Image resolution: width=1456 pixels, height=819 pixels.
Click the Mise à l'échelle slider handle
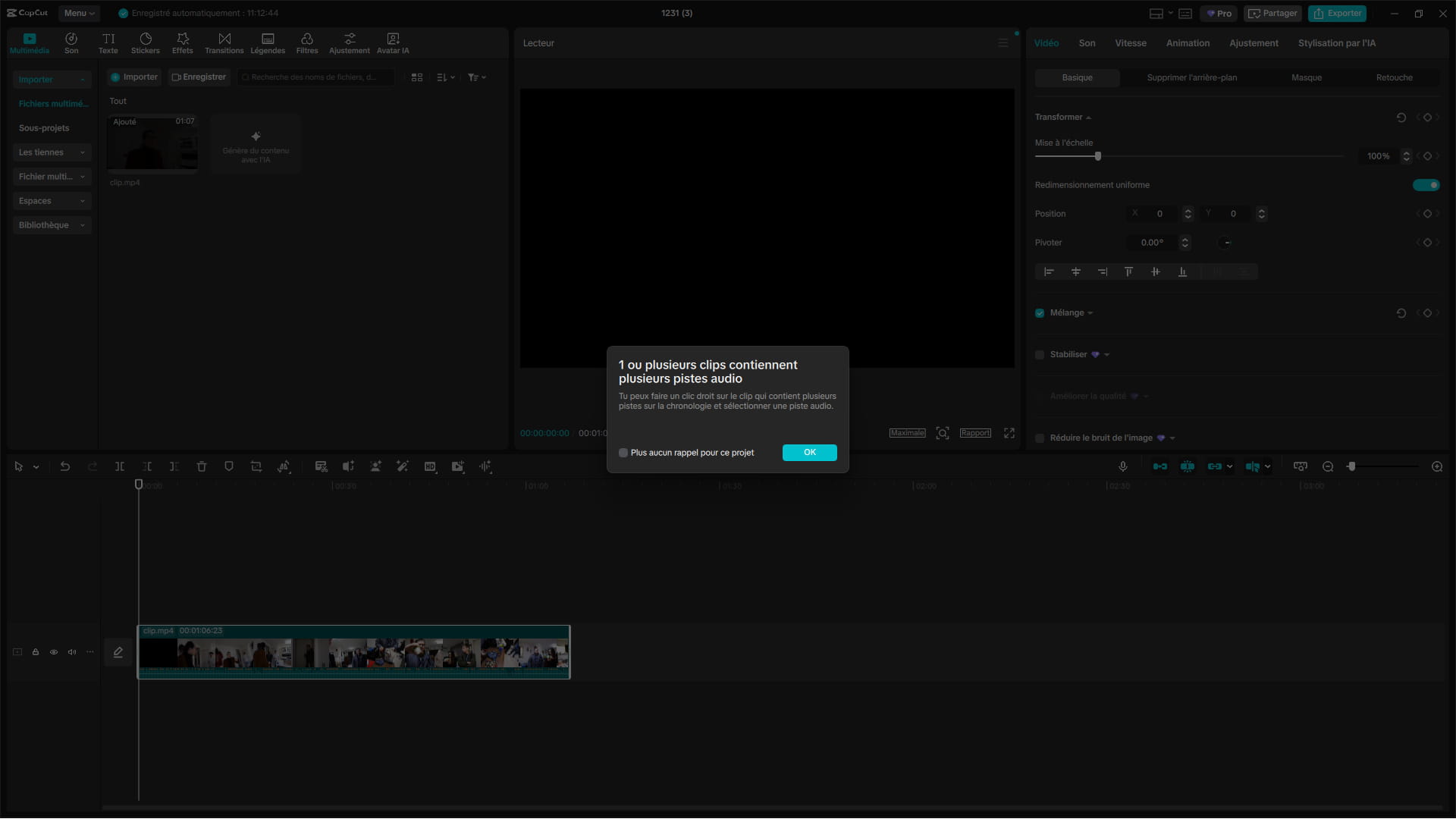click(x=1097, y=156)
